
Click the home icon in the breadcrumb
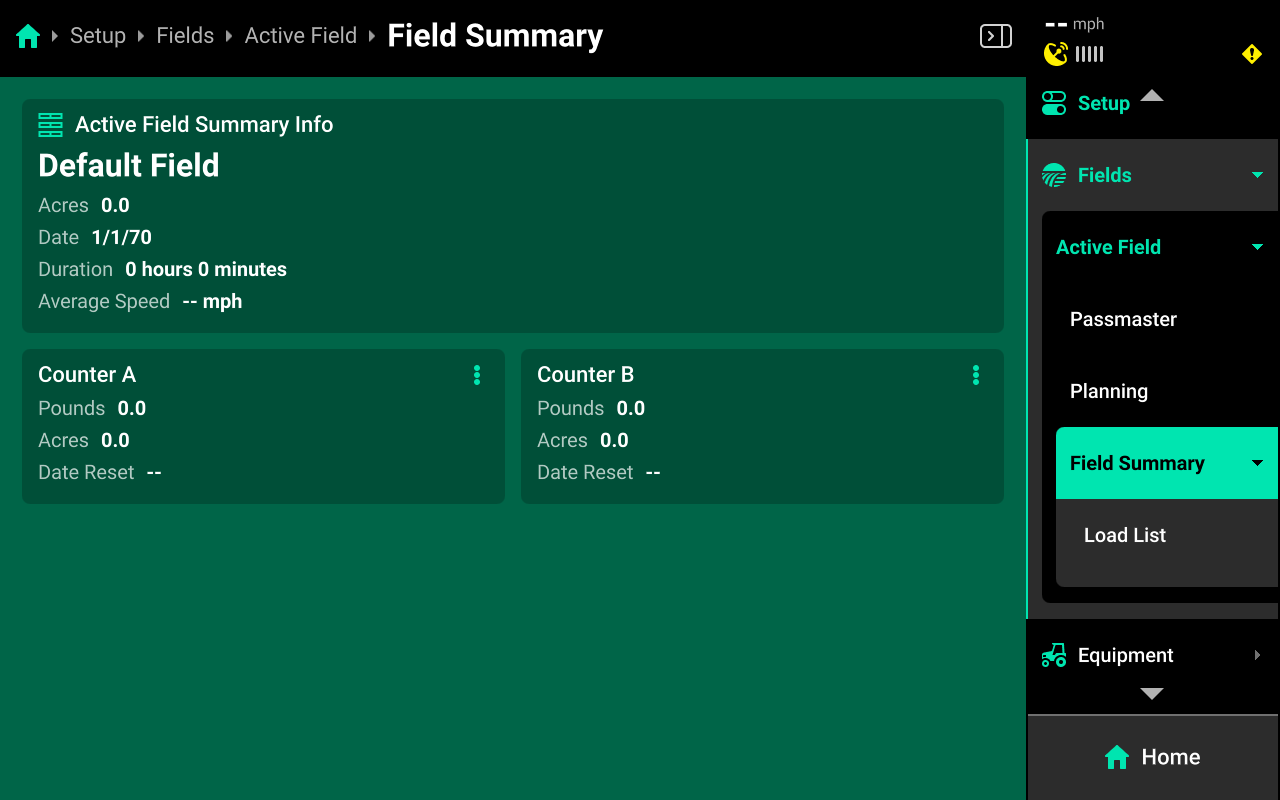pos(28,37)
